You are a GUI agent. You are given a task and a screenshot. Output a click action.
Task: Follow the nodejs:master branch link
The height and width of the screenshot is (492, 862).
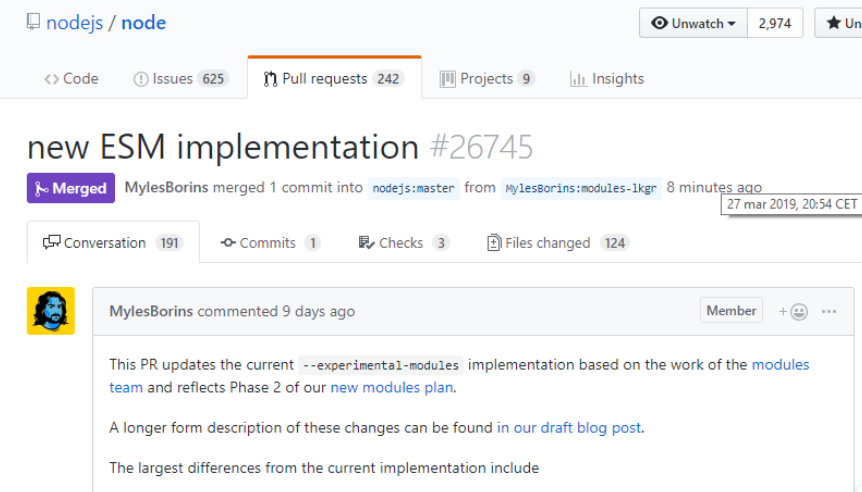tap(413, 188)
